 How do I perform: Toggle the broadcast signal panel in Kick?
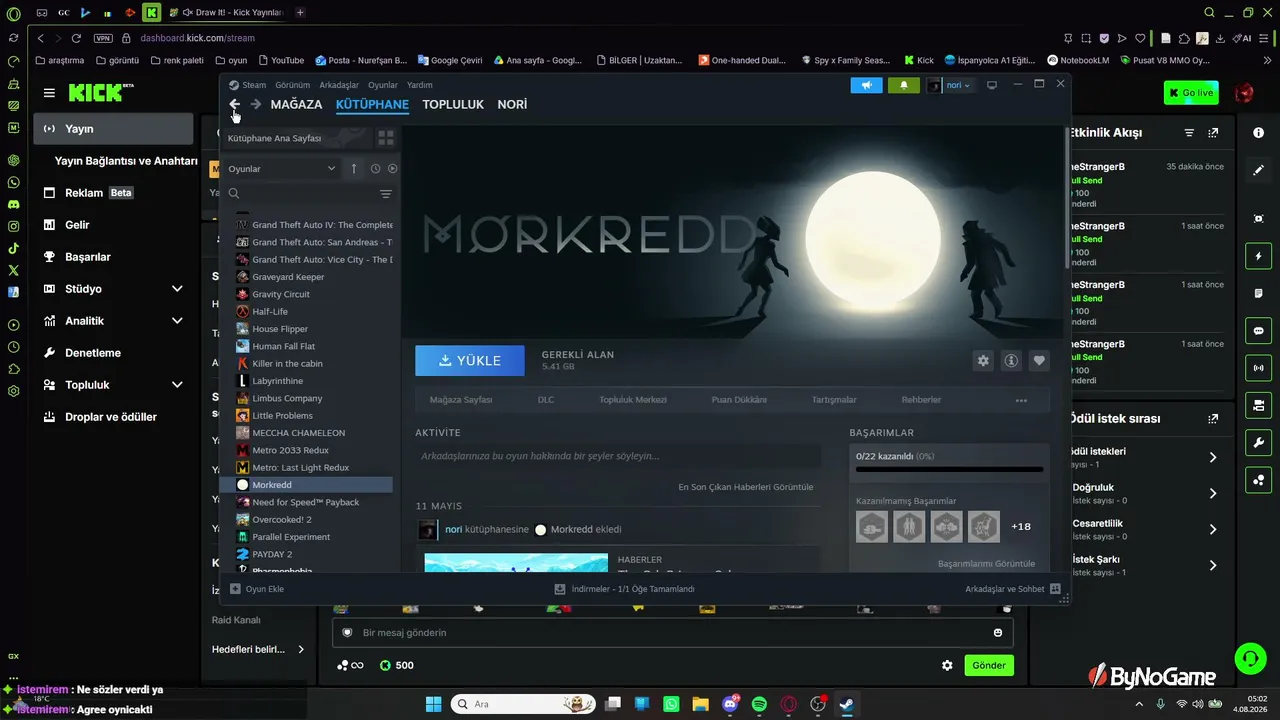(x=1258, y=368)
